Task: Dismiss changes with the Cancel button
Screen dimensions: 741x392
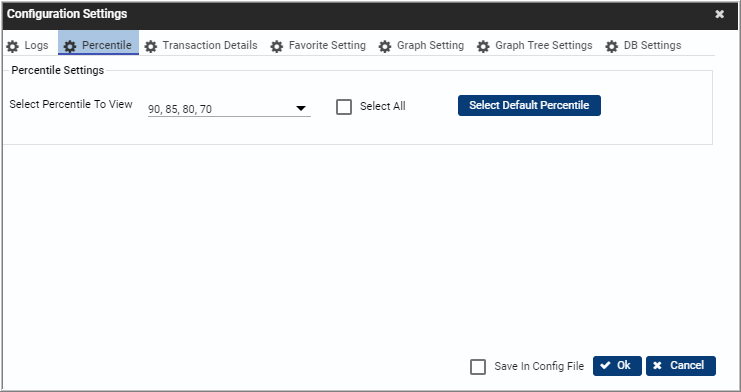Action: (681, 366)
